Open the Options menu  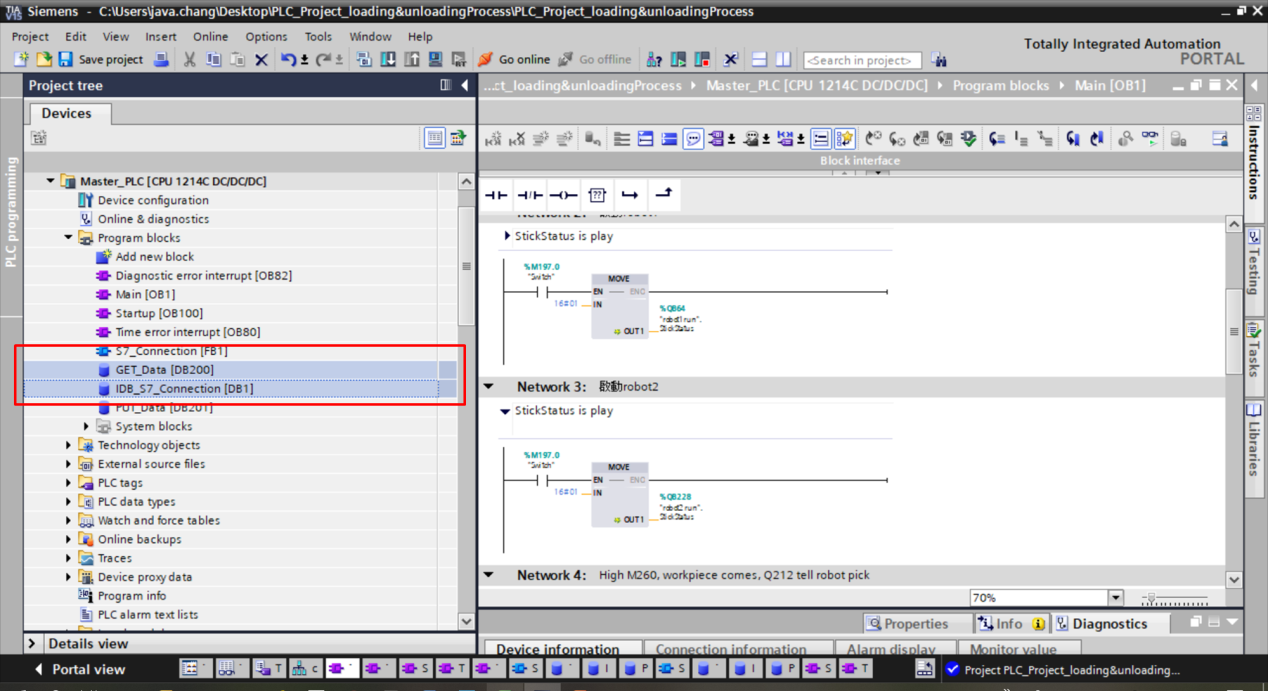point(266,36)
